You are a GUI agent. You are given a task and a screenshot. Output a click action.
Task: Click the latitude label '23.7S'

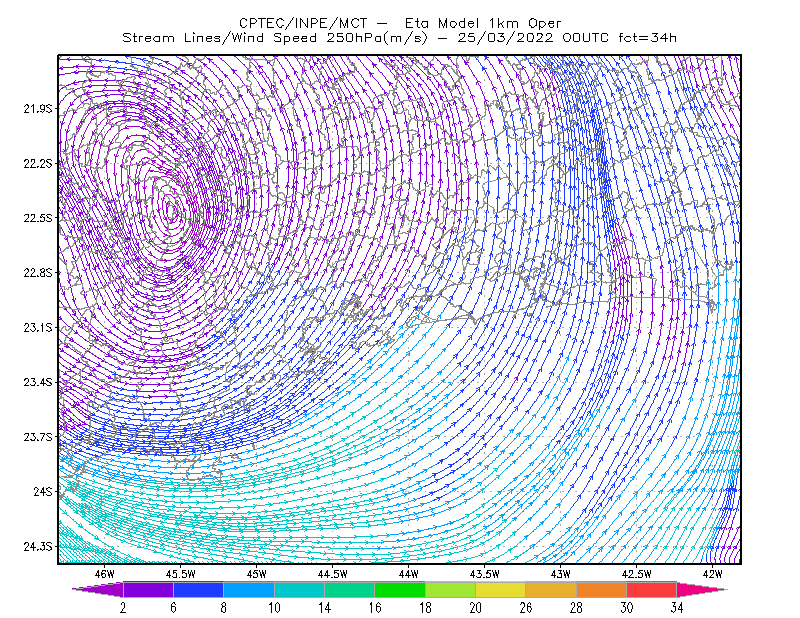coord(38,437)
